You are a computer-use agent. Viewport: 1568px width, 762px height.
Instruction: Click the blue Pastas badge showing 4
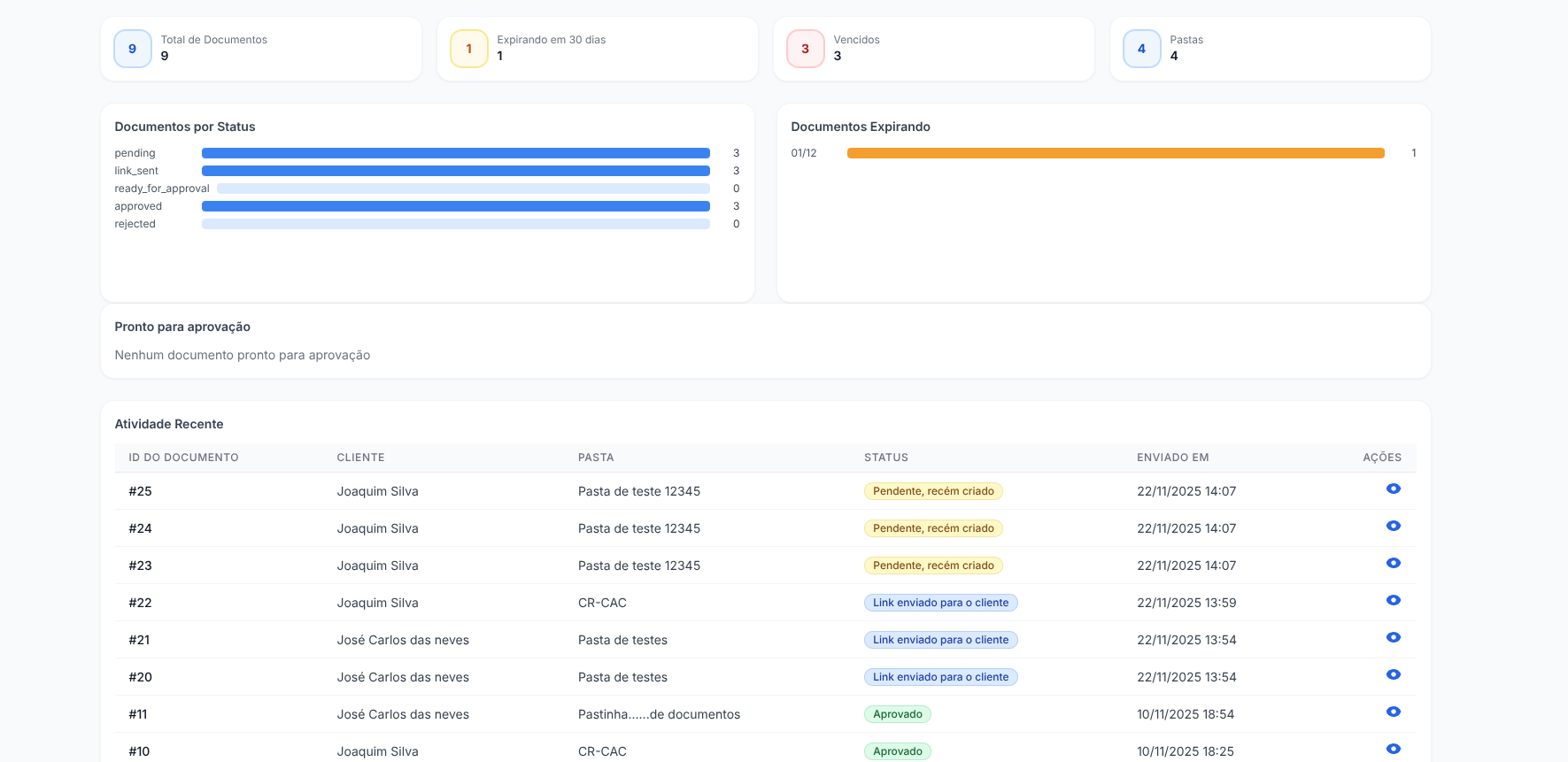coord(1142,49)
